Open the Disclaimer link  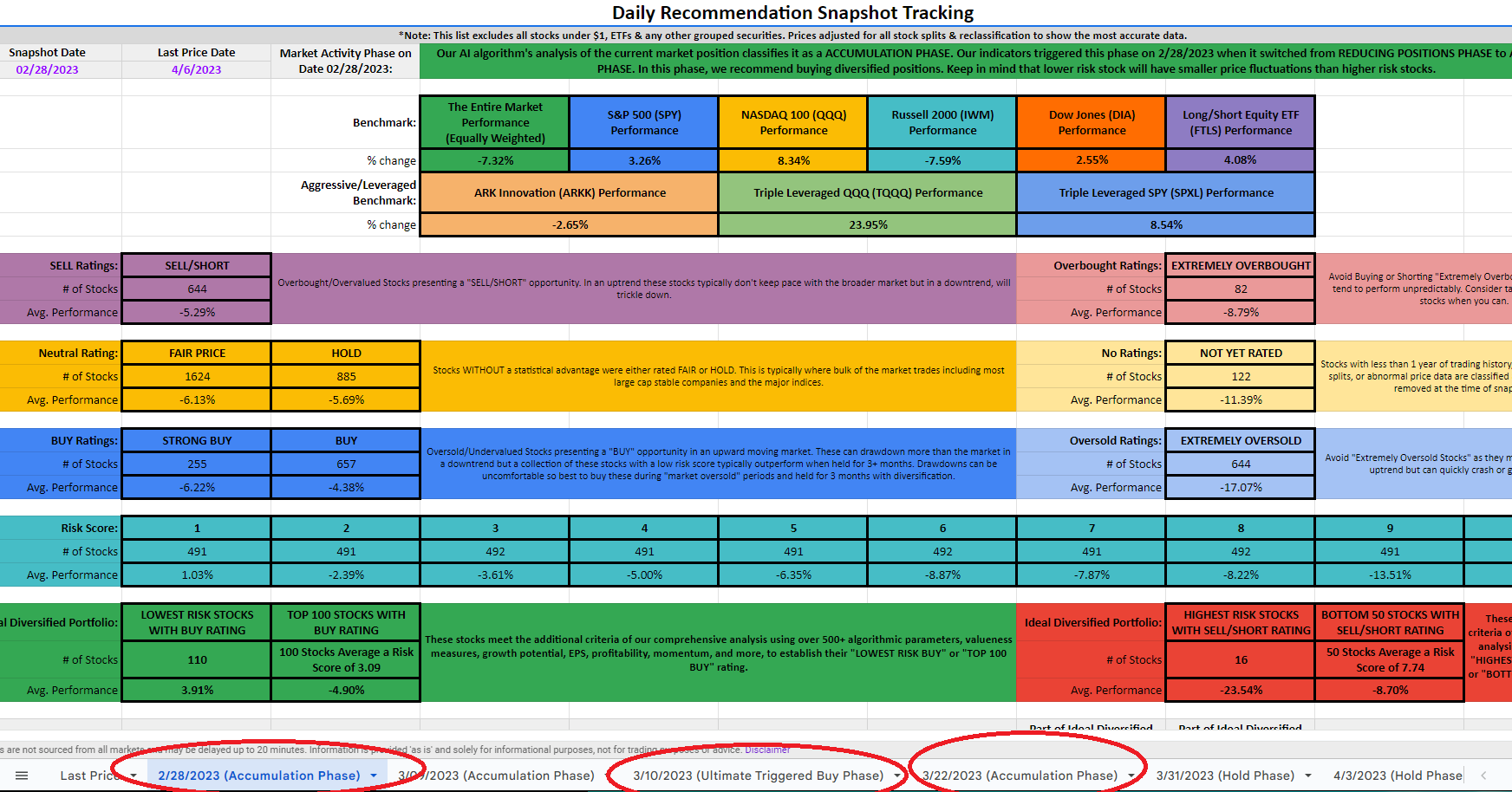tap(767, 750)
